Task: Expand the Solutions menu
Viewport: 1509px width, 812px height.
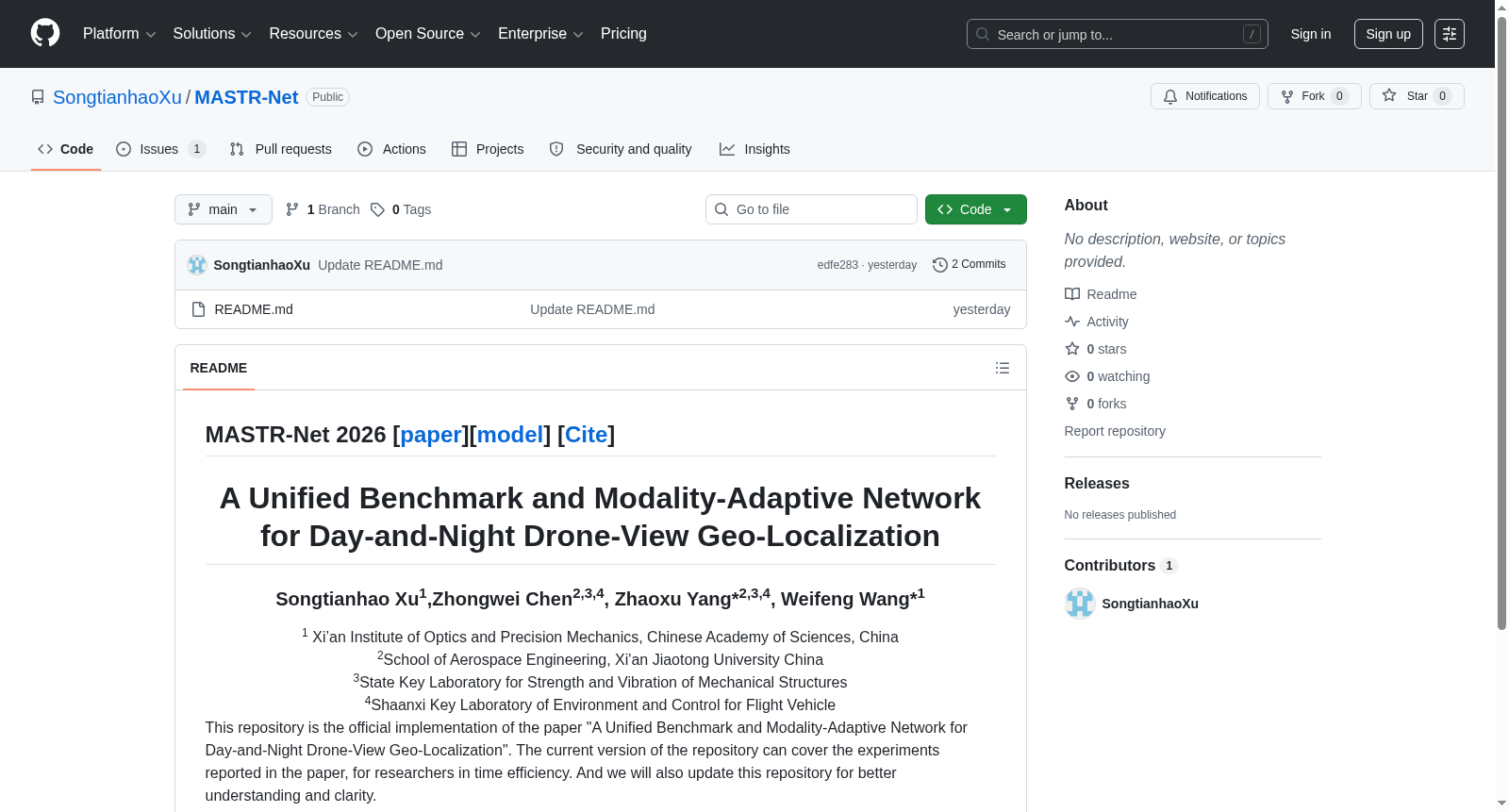Action: 212,34
